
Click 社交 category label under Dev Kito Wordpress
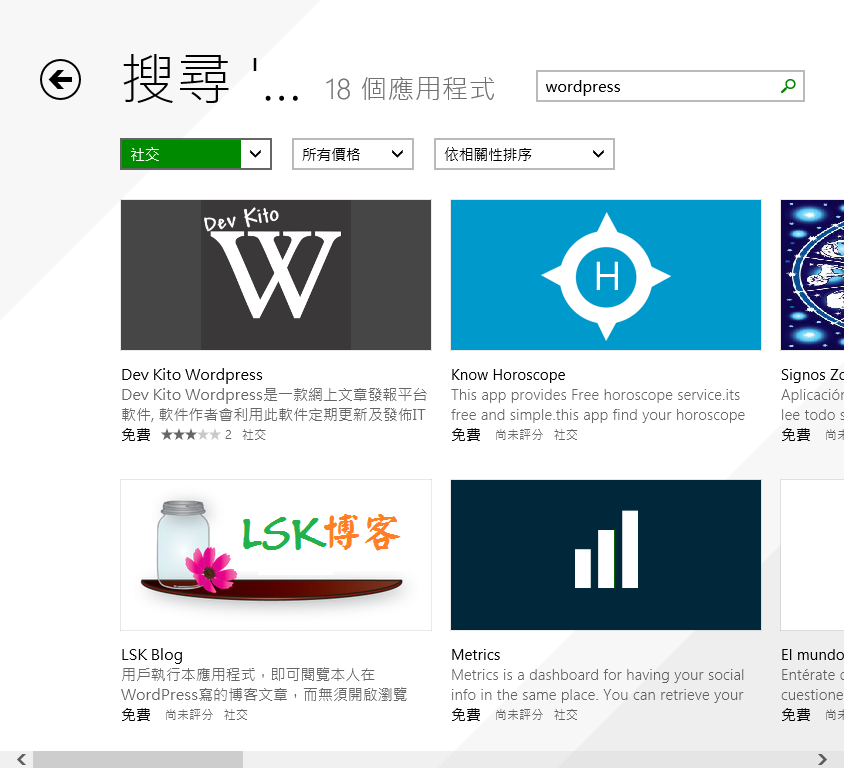[x=254, y=435]
